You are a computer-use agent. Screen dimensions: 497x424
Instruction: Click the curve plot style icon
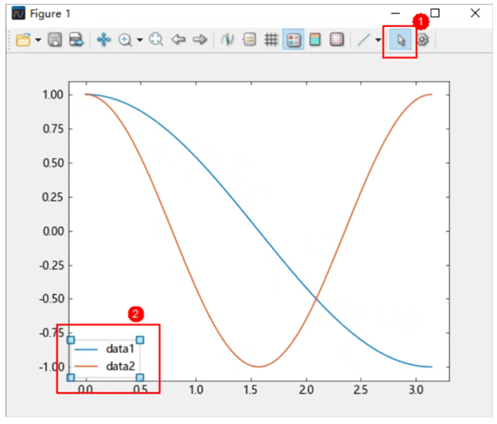(x=228, y=40)
